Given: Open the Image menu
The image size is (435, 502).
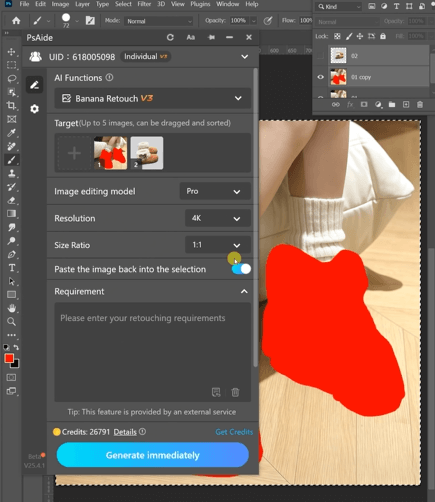Looking at the screenshot, I should click(60, 4).
